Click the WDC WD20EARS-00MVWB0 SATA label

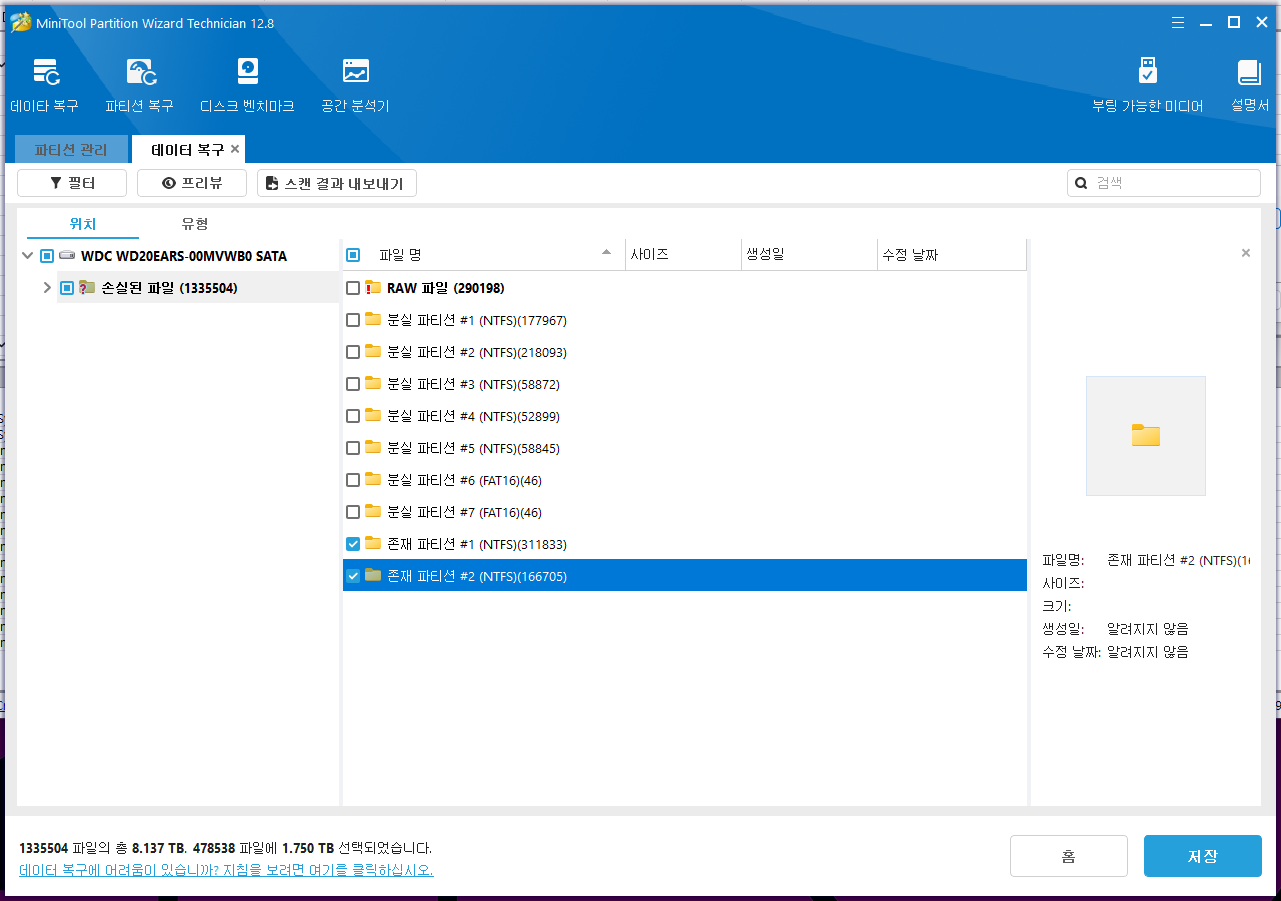184,256
